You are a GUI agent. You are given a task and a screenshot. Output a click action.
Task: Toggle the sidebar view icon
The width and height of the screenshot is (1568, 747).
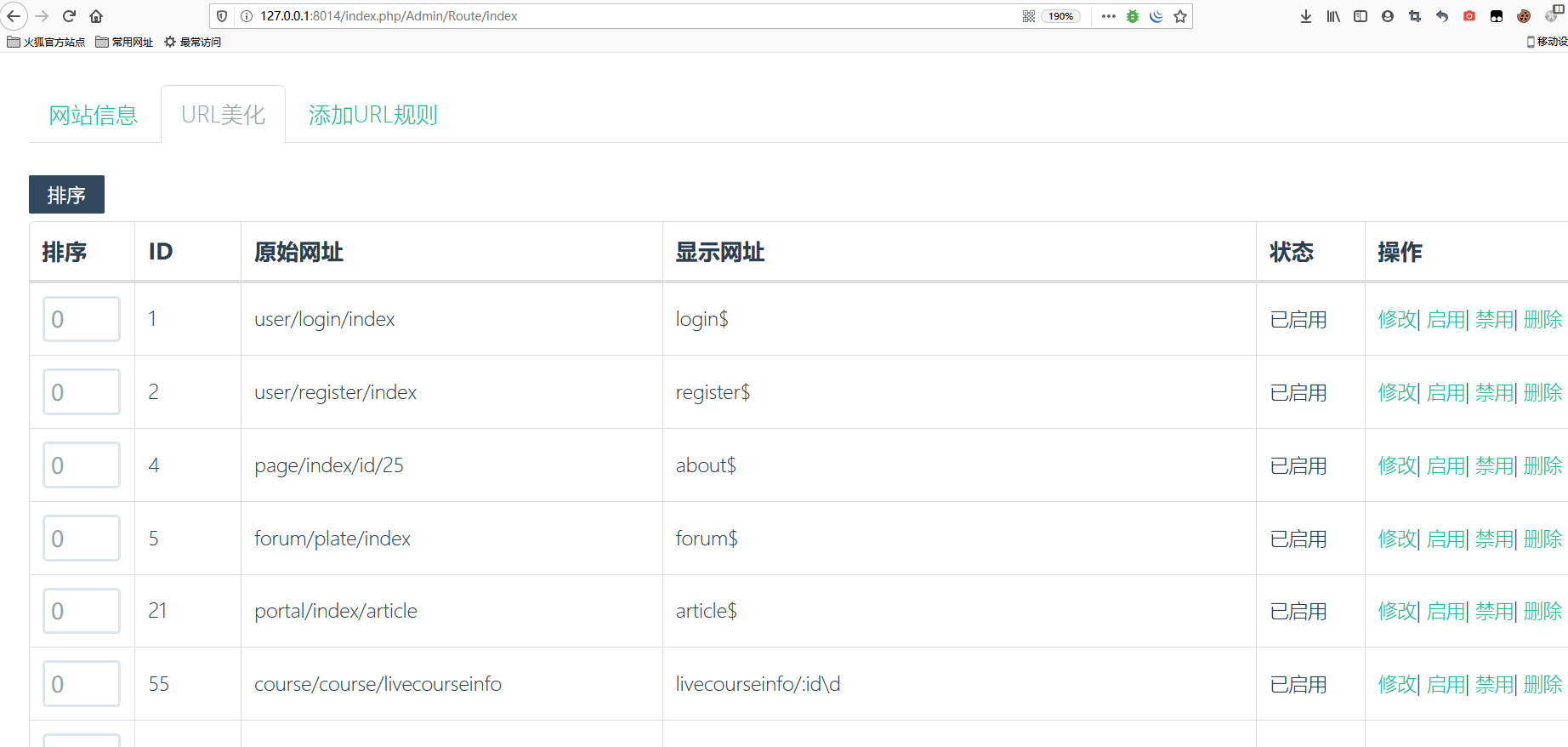click(x=1361, y=16)
